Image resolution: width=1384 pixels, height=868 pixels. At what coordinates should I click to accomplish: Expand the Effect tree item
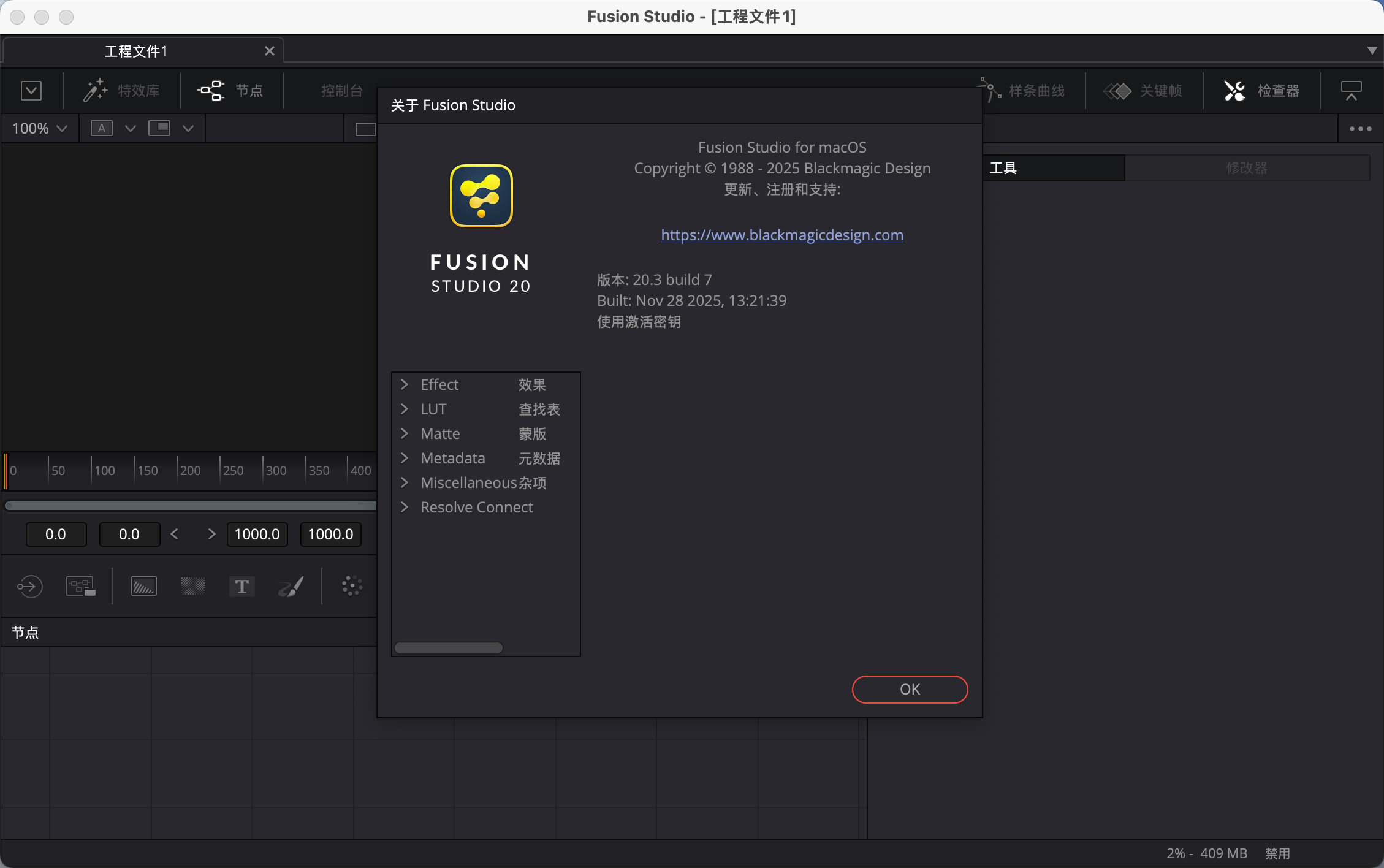tap(405, 384)
